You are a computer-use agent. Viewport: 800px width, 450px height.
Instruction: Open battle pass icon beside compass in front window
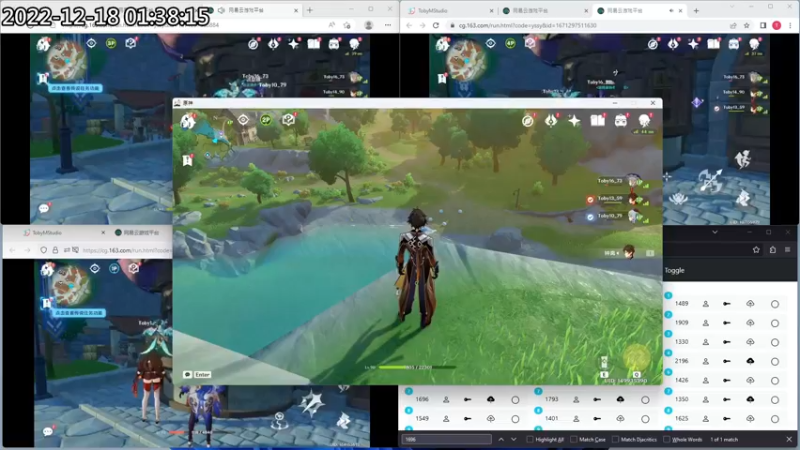[x=551, y=121]
